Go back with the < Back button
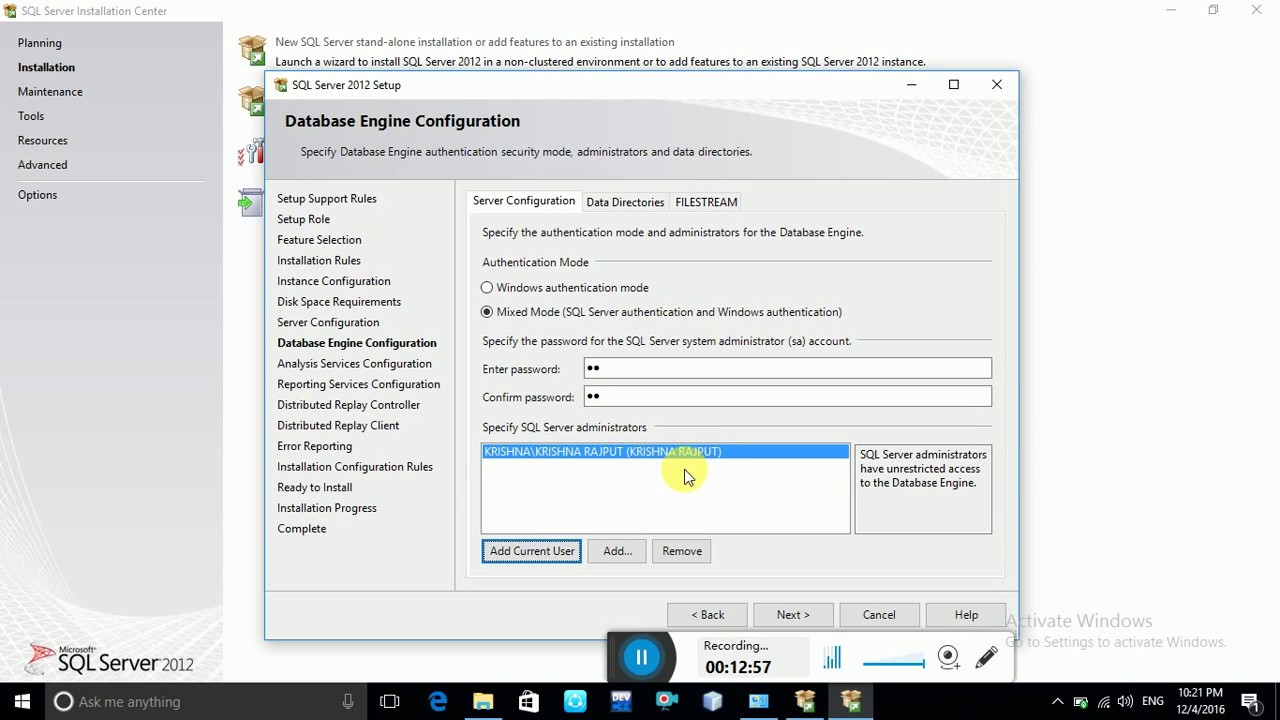The height and width of the screenshot is (720, 1280). tap(707, 615)
